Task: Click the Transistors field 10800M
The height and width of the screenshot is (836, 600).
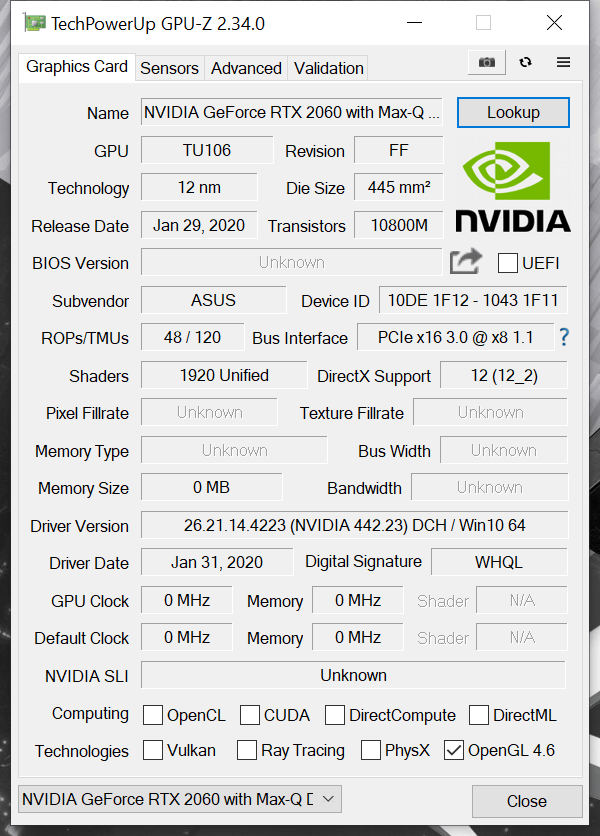Action: tap(398, 225)
